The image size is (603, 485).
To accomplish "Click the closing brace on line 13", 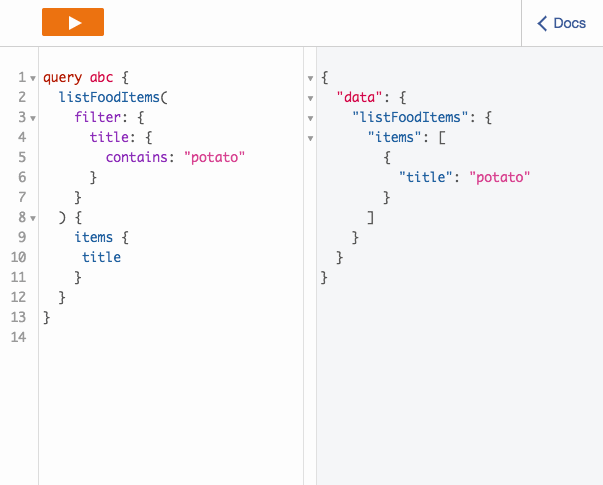I will click(x=47, y=318).
